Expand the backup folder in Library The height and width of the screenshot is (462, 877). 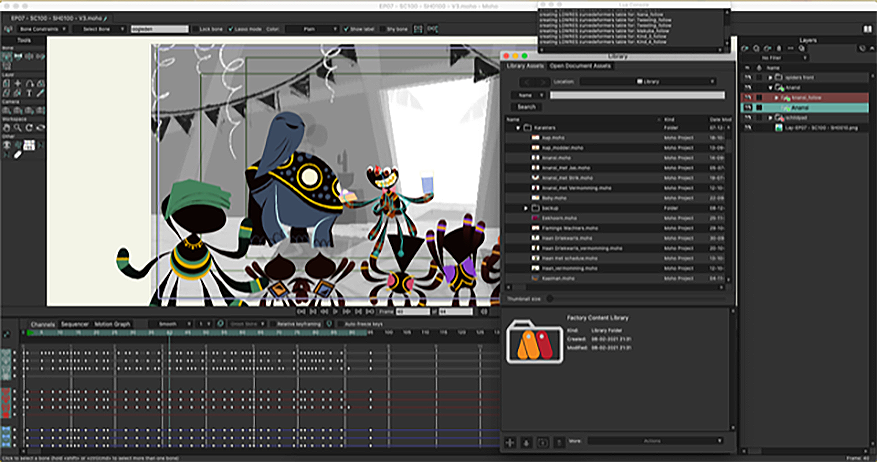click(526, 208)
